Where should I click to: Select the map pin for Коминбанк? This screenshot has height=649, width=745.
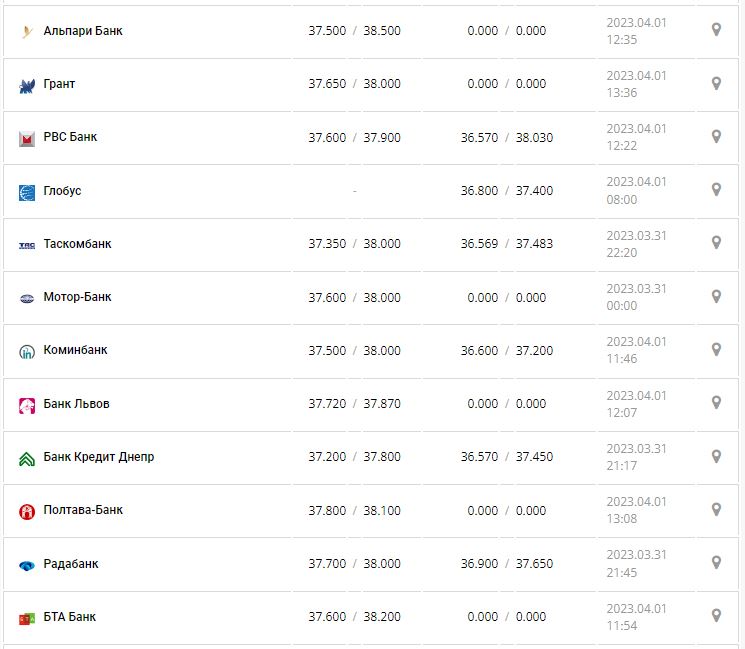coord(716,349)
